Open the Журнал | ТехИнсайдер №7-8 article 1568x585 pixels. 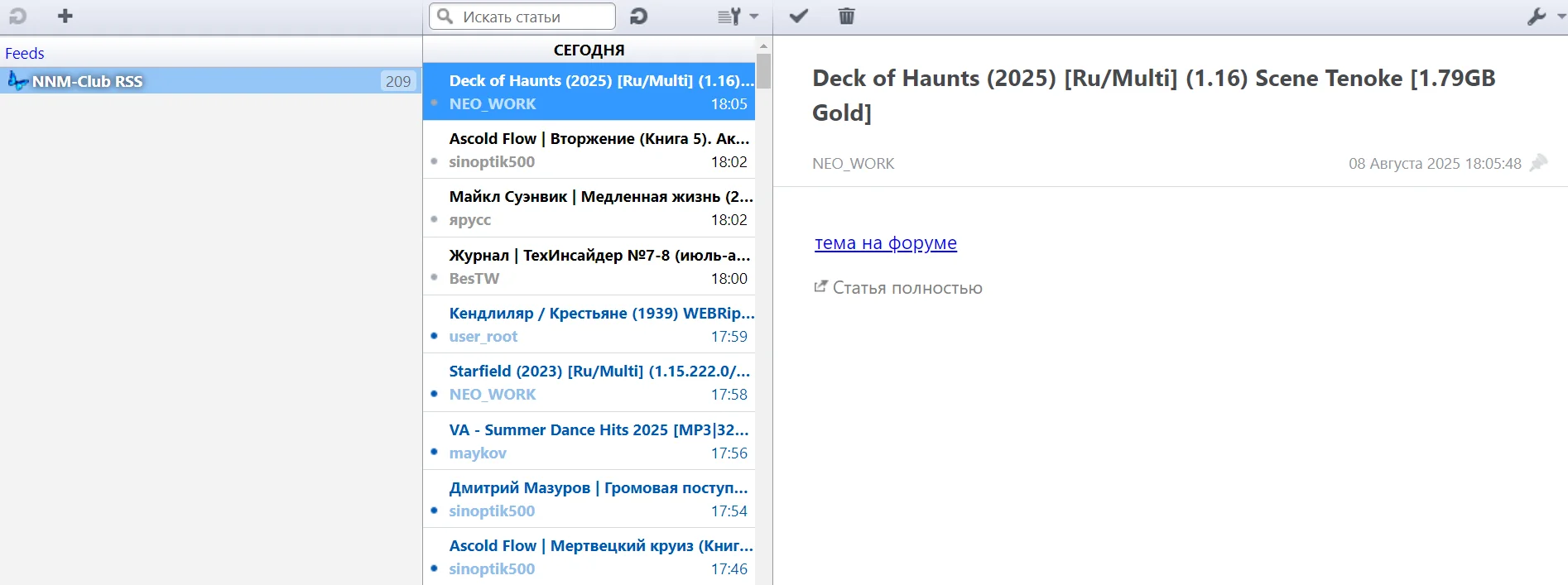coord(599,256)
